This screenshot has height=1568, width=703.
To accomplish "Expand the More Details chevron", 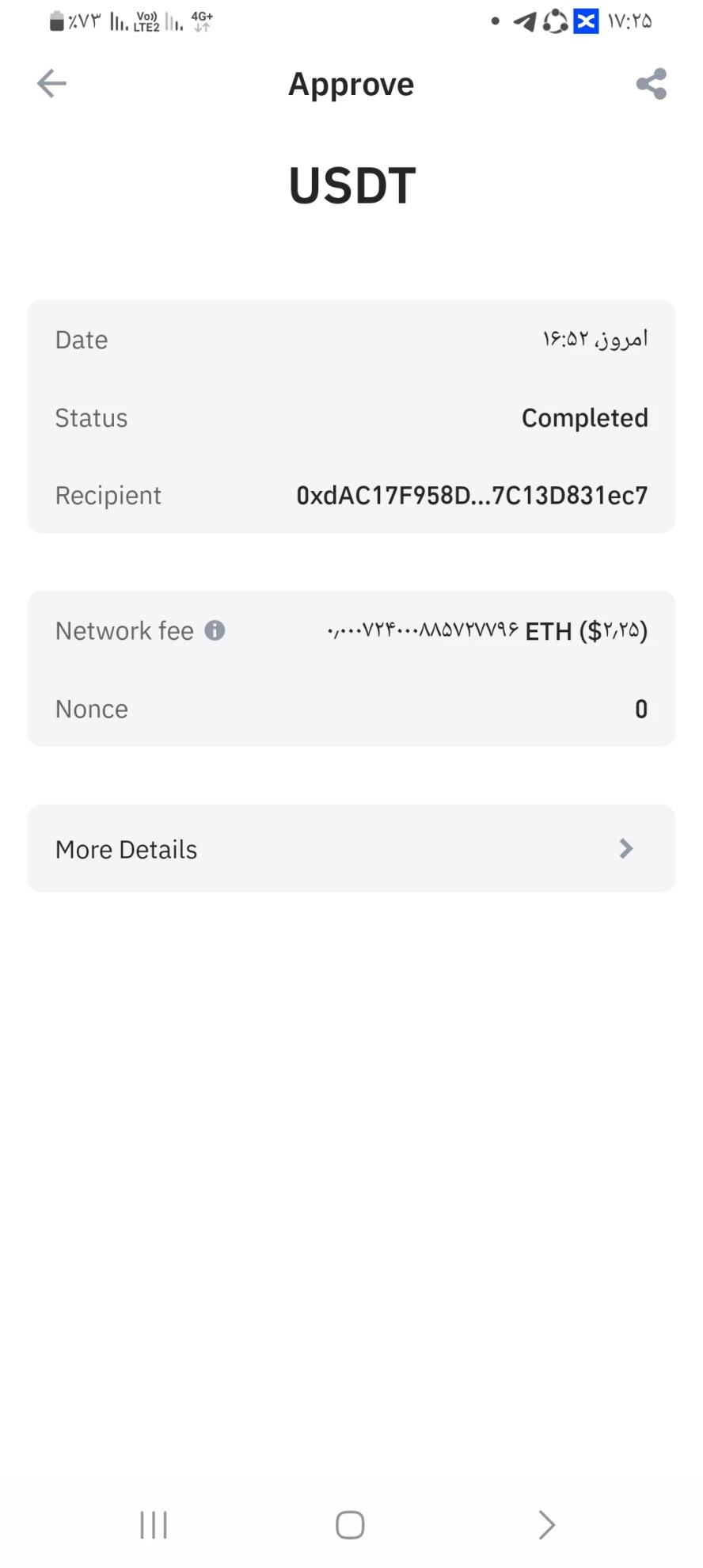I will point(625,849).
